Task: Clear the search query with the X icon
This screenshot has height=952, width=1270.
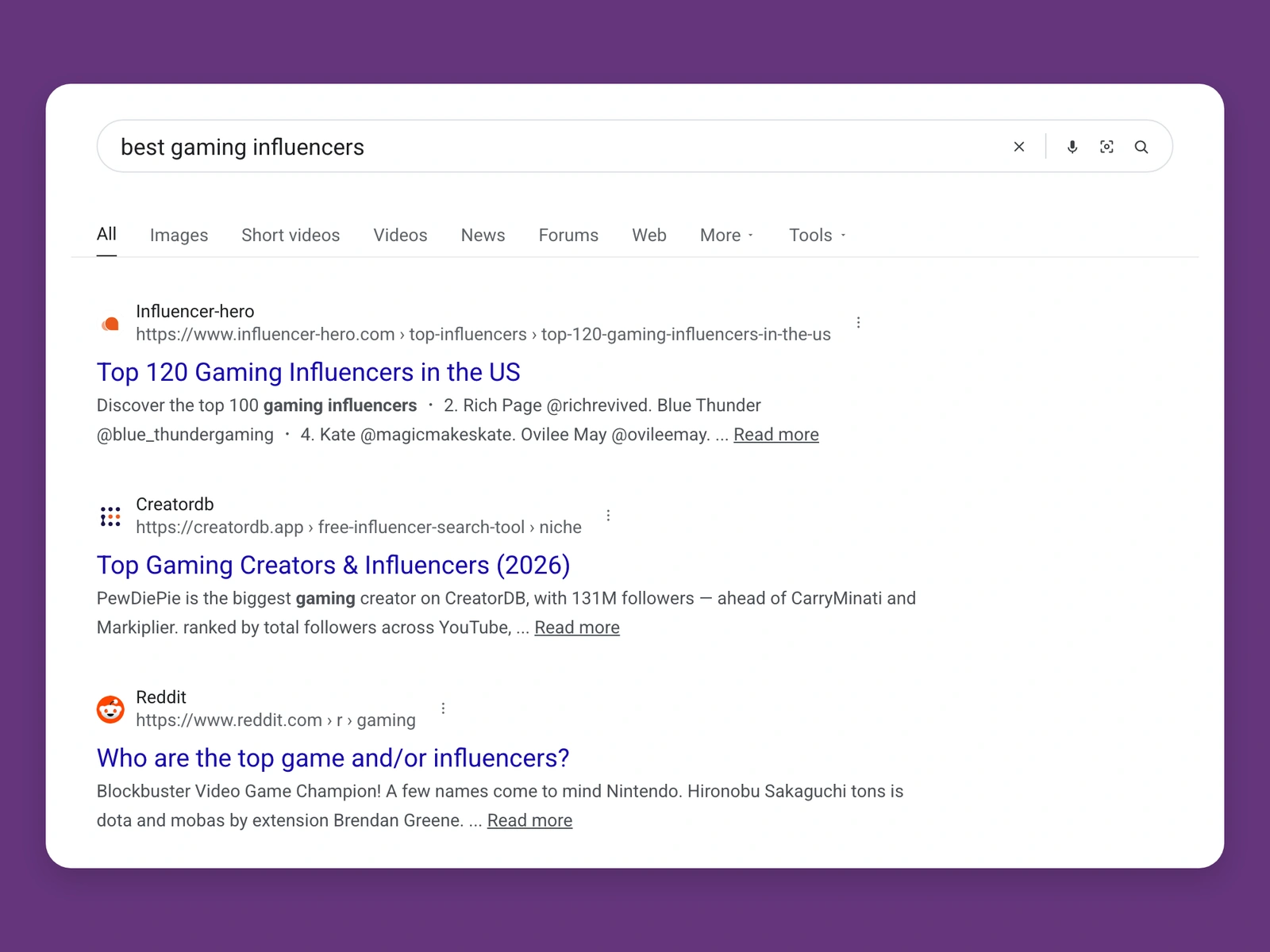Action: [x=1019, y=147]
